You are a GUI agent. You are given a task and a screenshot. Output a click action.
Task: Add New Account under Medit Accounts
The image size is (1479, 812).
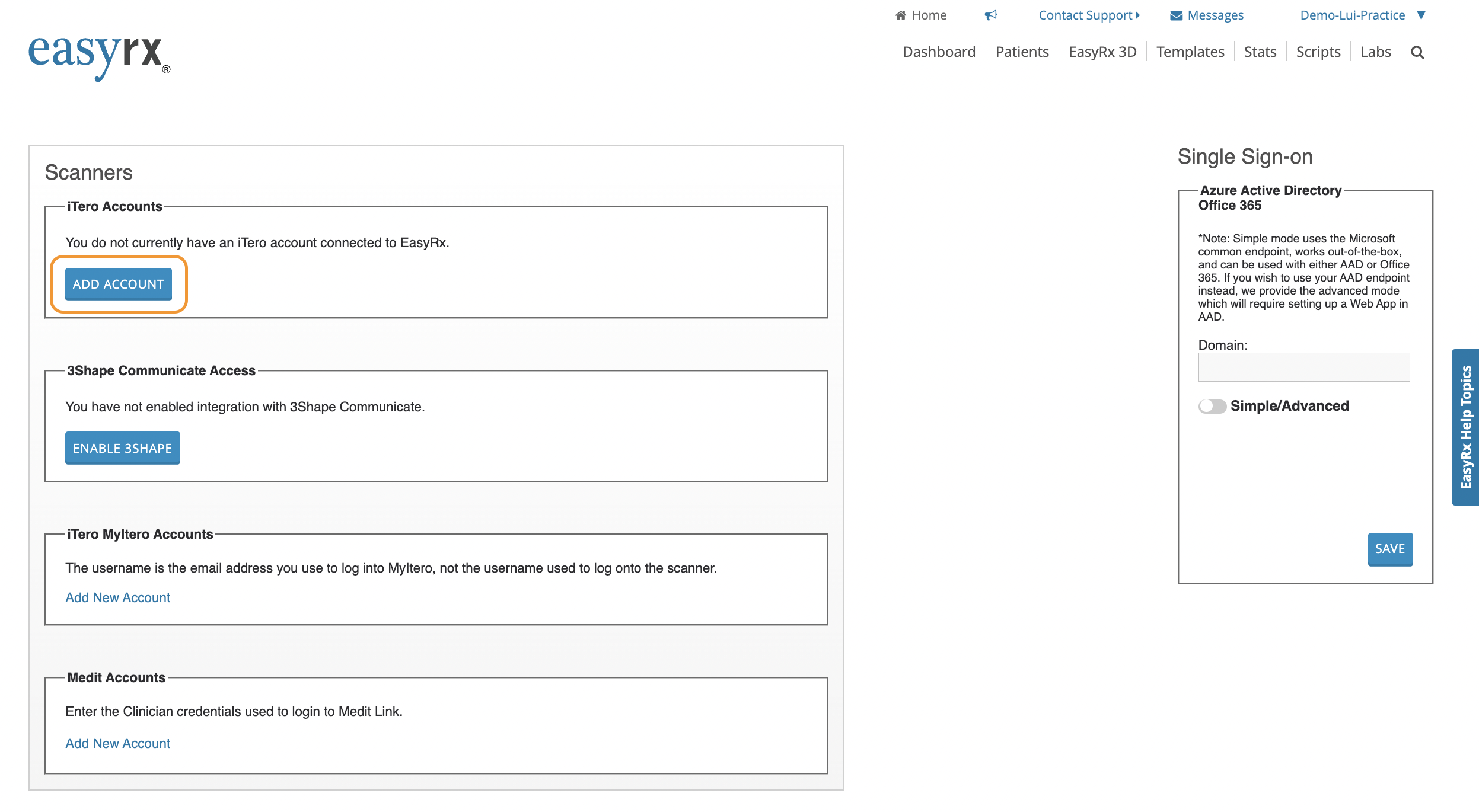coord(117,743)
